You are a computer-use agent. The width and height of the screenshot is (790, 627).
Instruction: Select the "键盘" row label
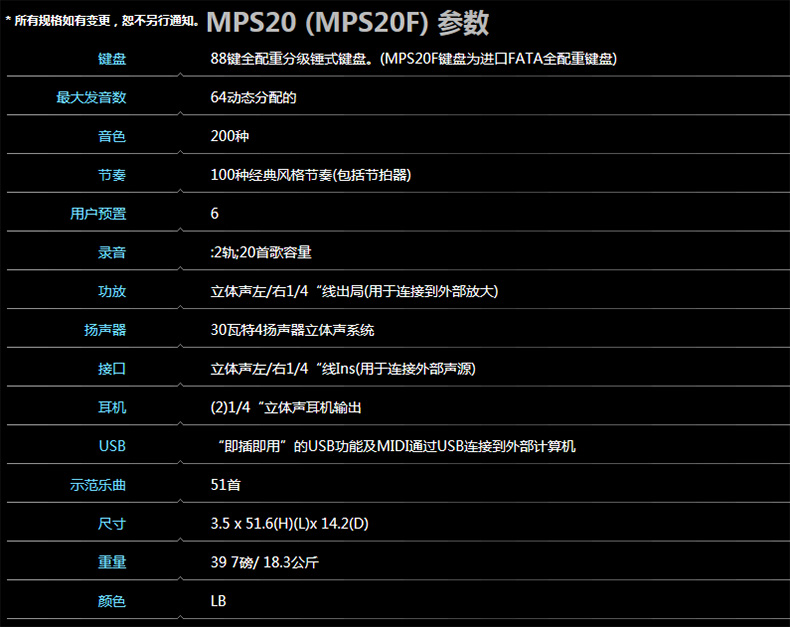(112, 59)
